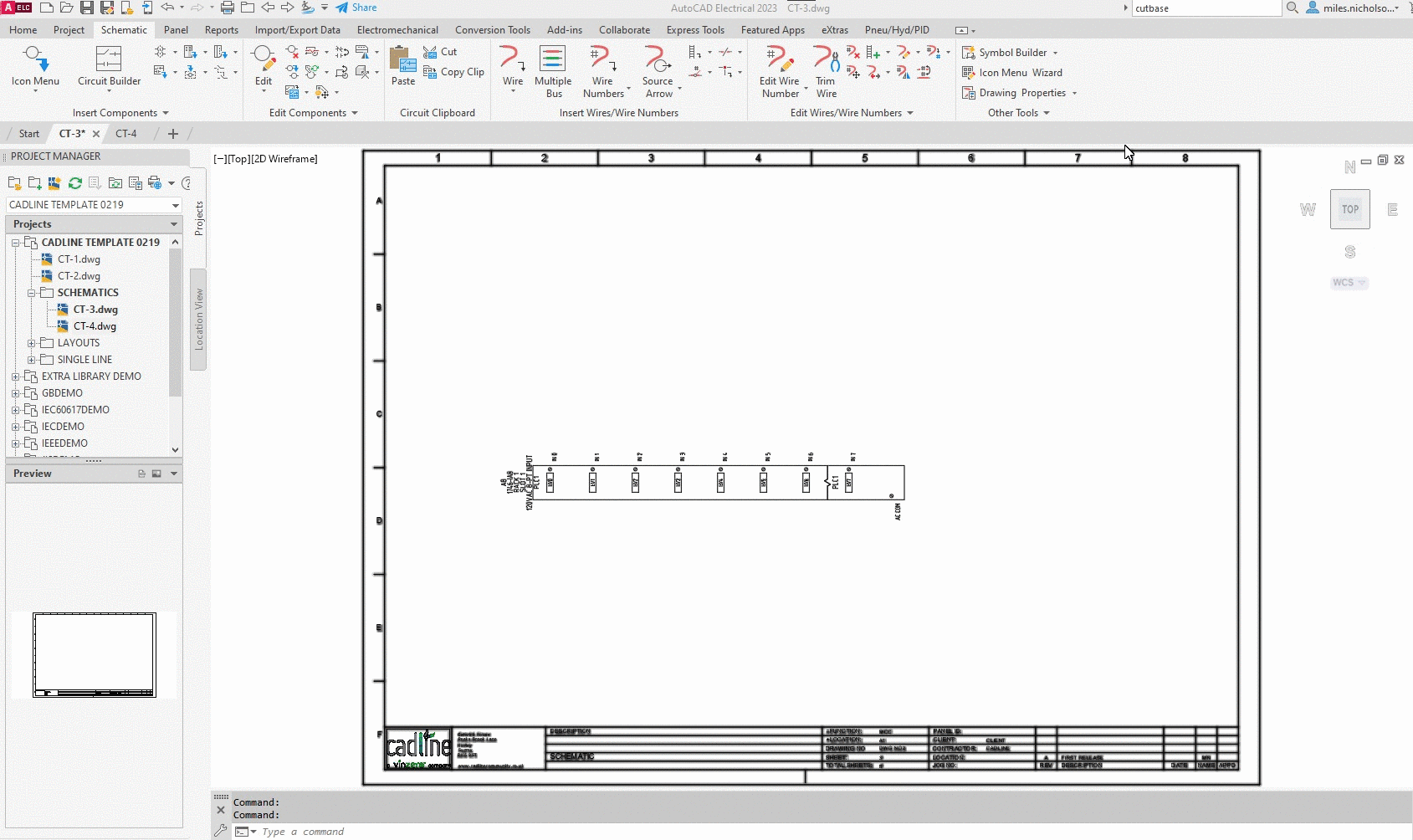Click the Save icon in quick access toolbar
The height and width of the screenshot is (840, 1413).
[x=86, y=8]
